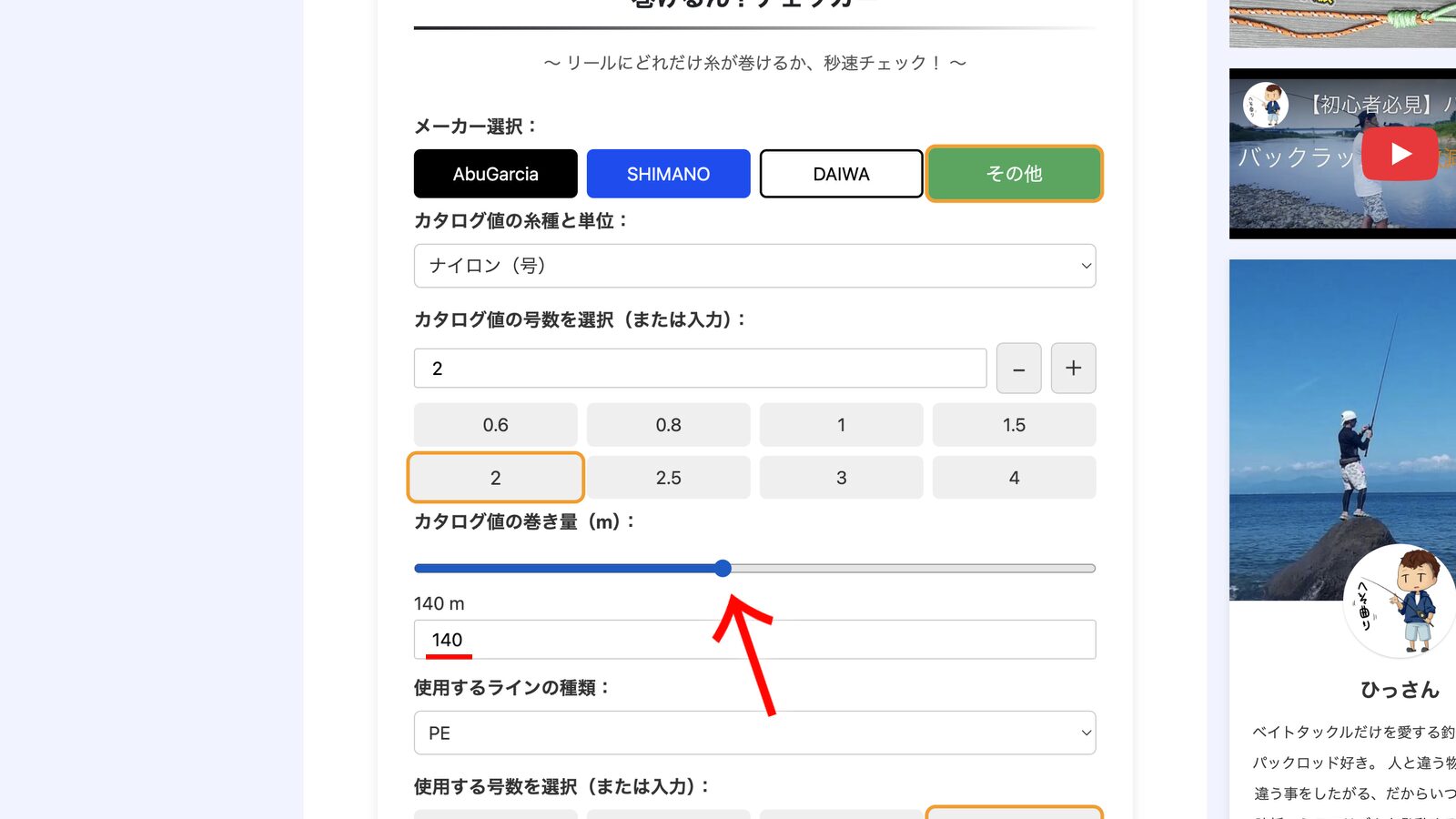Screen dimensions: 1456x819
Task: Select the SHIMANO maker button
Action: pos(668,174)
